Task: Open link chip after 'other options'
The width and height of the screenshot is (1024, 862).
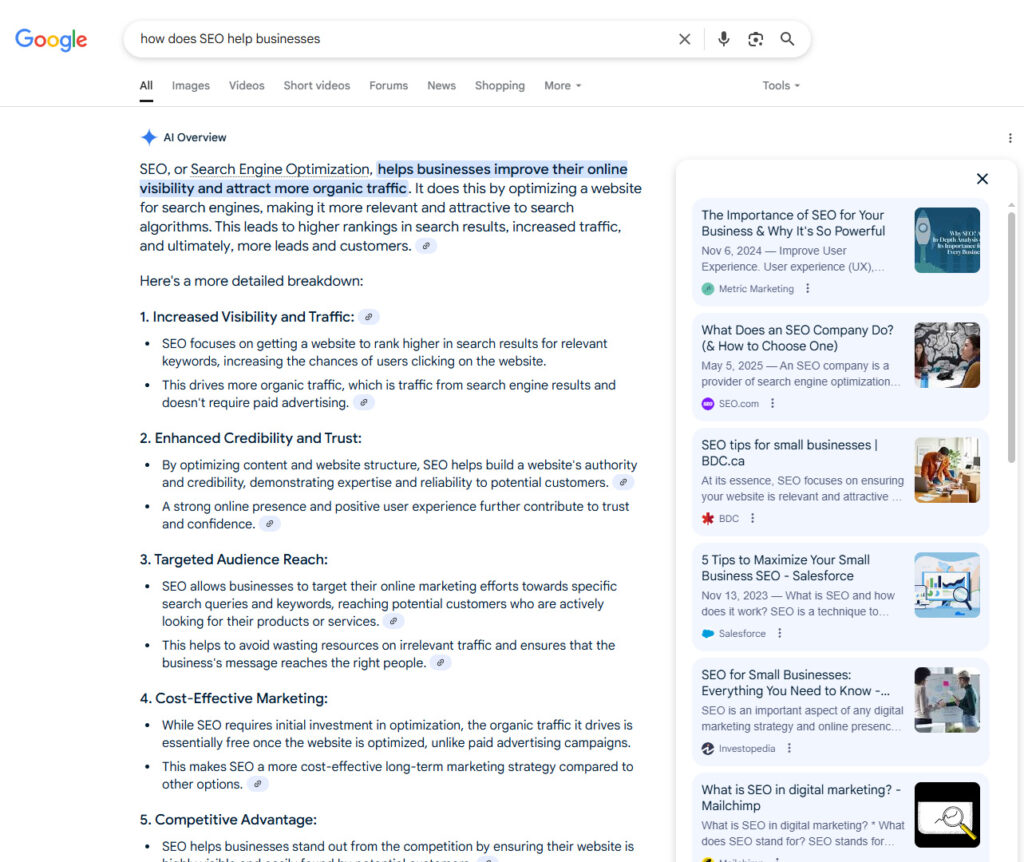Action: point(257,784)
